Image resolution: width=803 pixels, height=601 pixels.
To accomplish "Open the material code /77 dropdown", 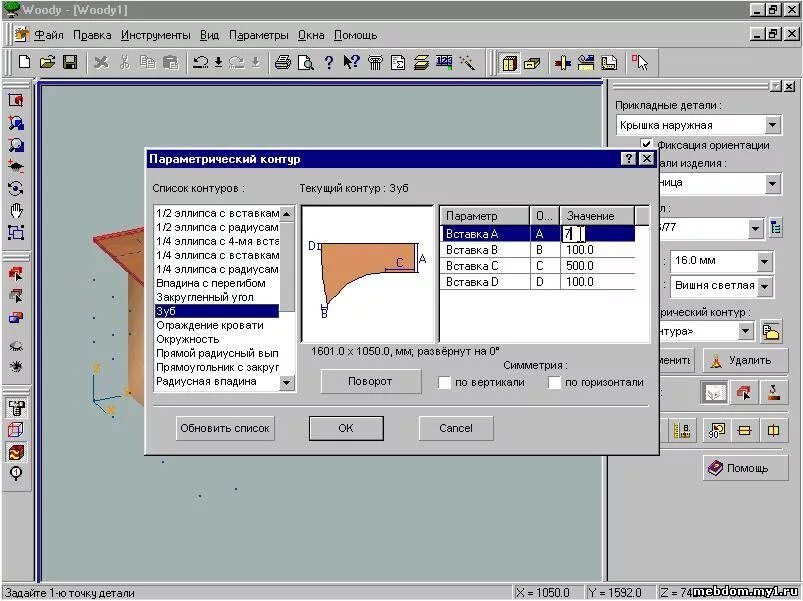I will (x=755, y=228).
